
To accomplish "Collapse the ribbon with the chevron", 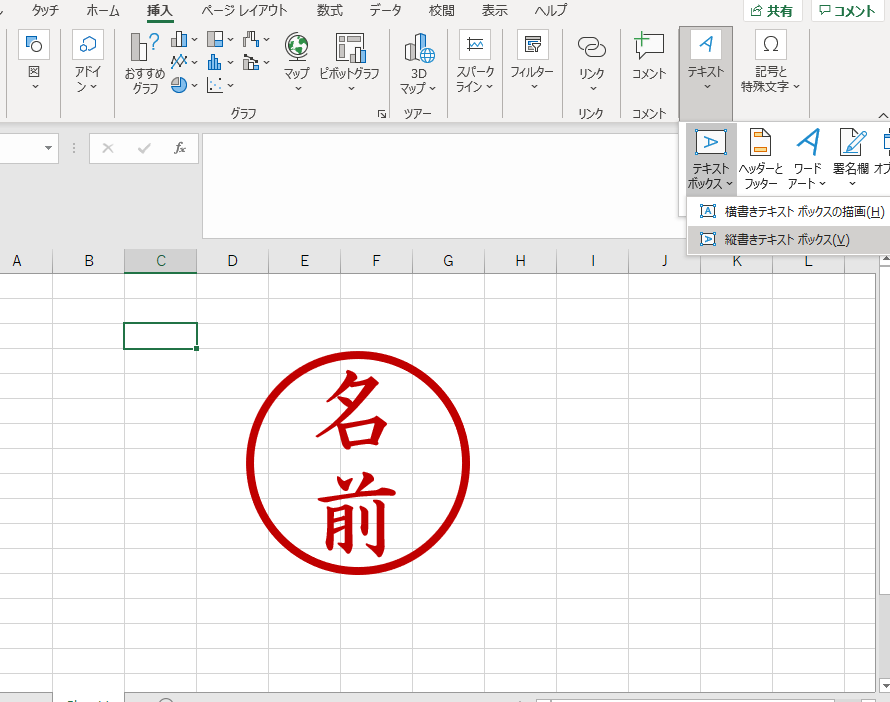I will [883, 115].
